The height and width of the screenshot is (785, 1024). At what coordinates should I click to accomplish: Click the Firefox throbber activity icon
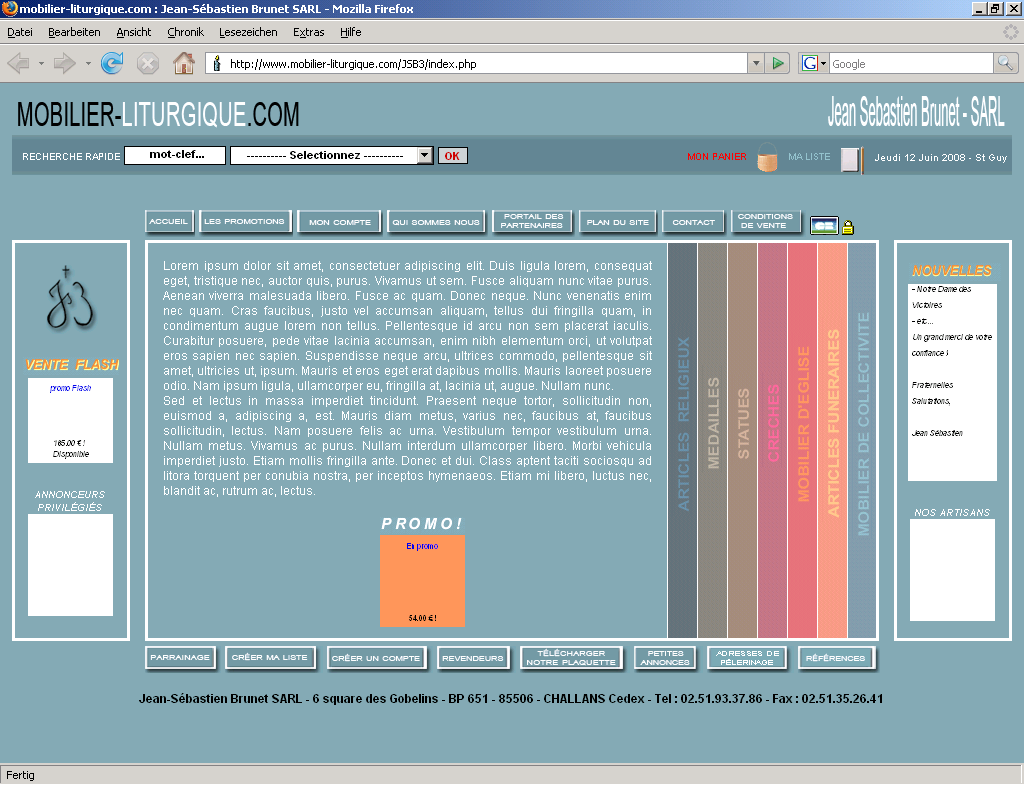[1010, 31]
